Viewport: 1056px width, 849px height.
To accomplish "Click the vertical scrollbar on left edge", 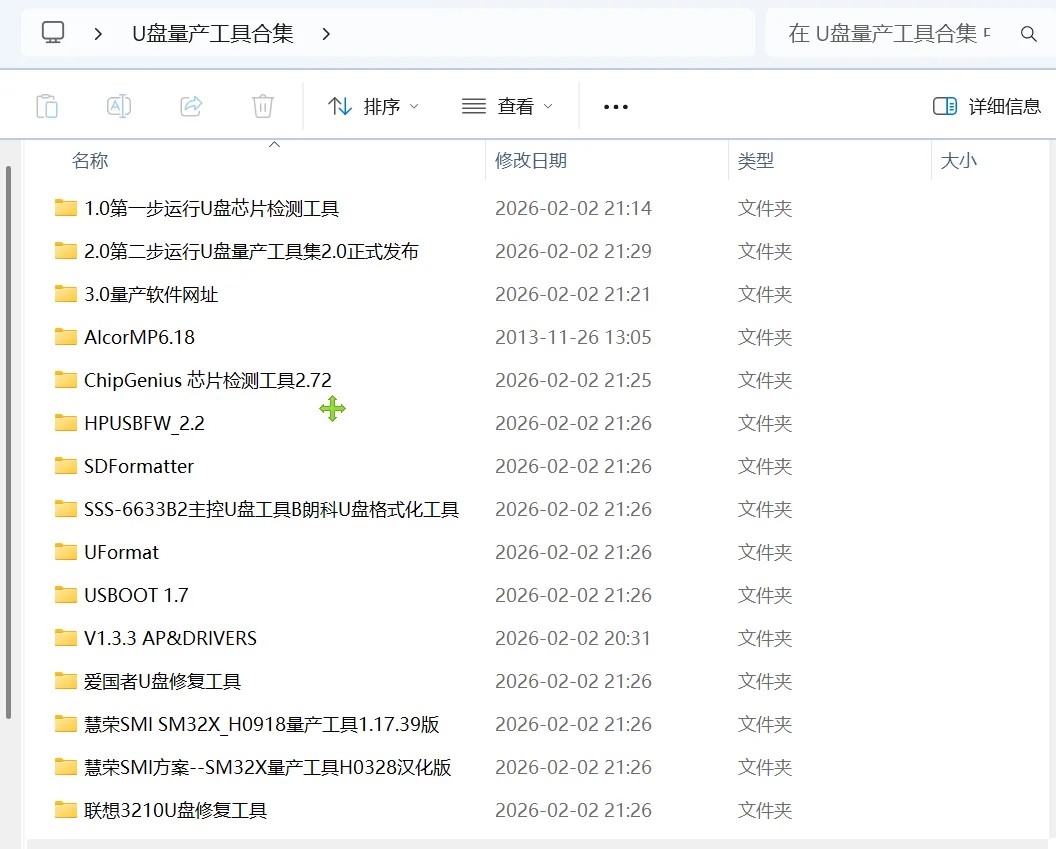I will coord(9,442).
